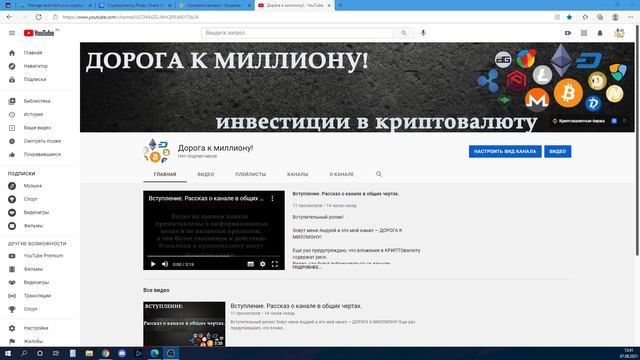
Task: Play the featured video
Action: (x=153, y=264)
